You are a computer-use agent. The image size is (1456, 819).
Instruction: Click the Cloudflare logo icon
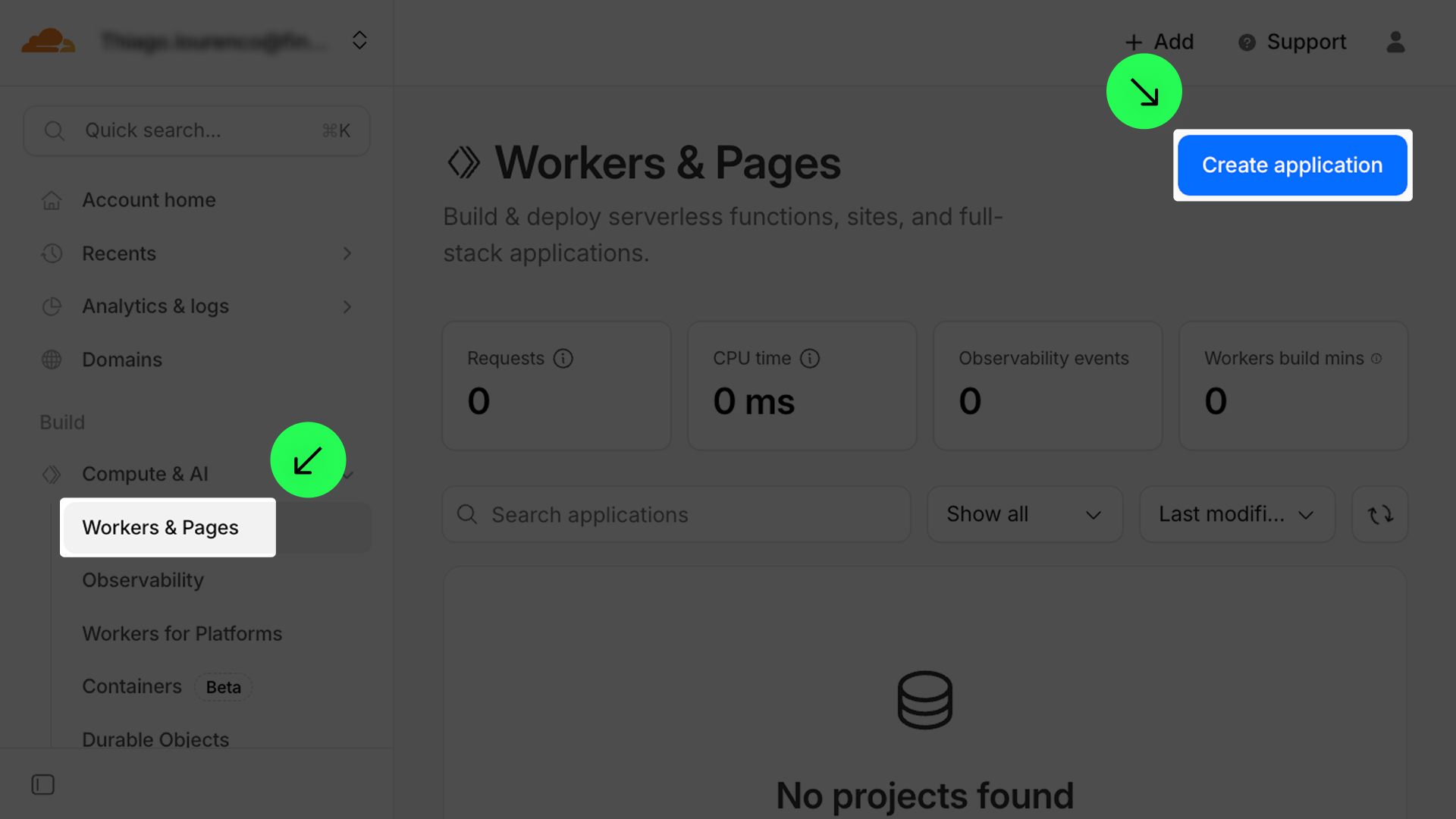click(x=48, y=41)
